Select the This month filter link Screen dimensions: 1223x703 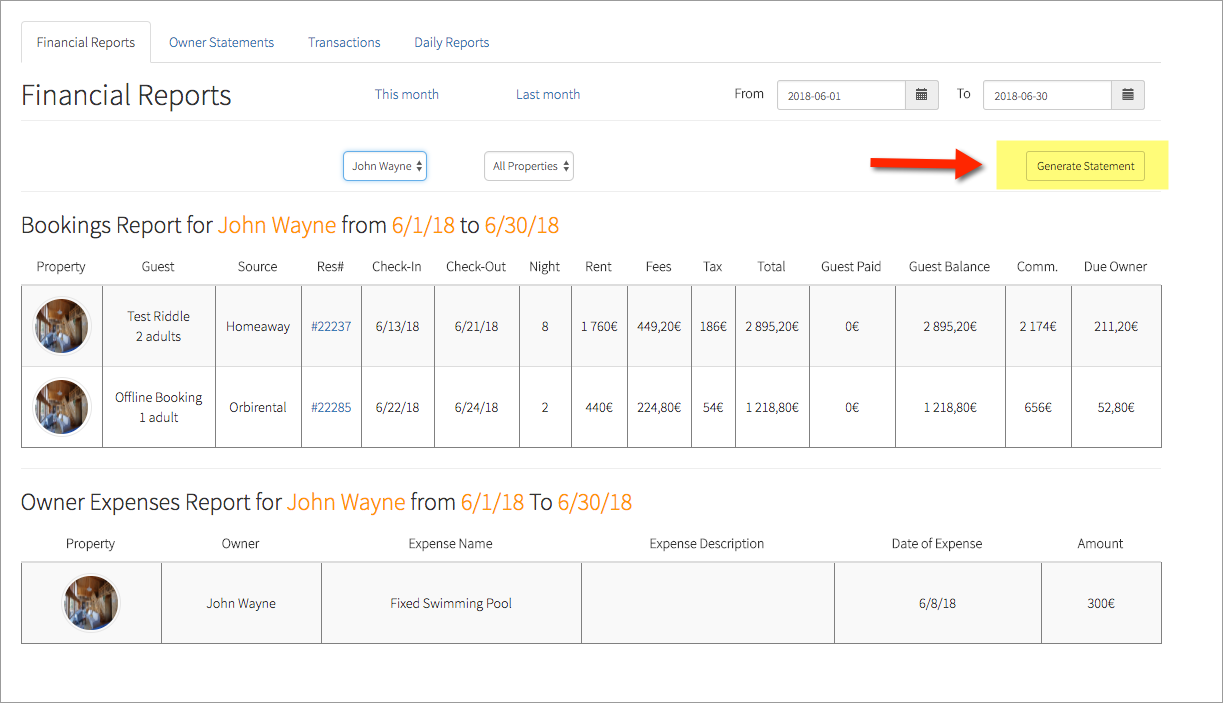click(406, 94)
